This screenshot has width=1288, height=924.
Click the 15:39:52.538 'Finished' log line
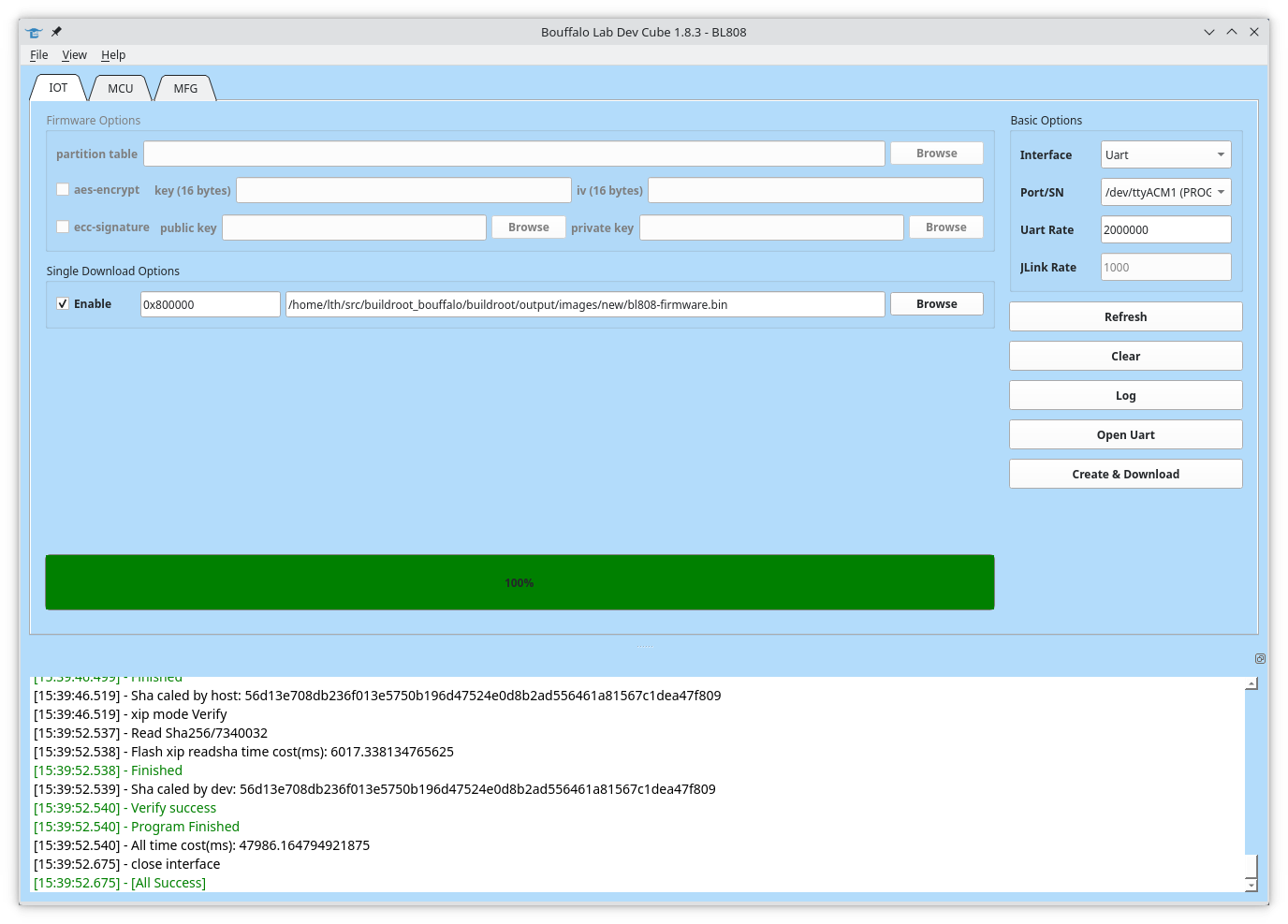pyautogui.click(x=109, y=770)
